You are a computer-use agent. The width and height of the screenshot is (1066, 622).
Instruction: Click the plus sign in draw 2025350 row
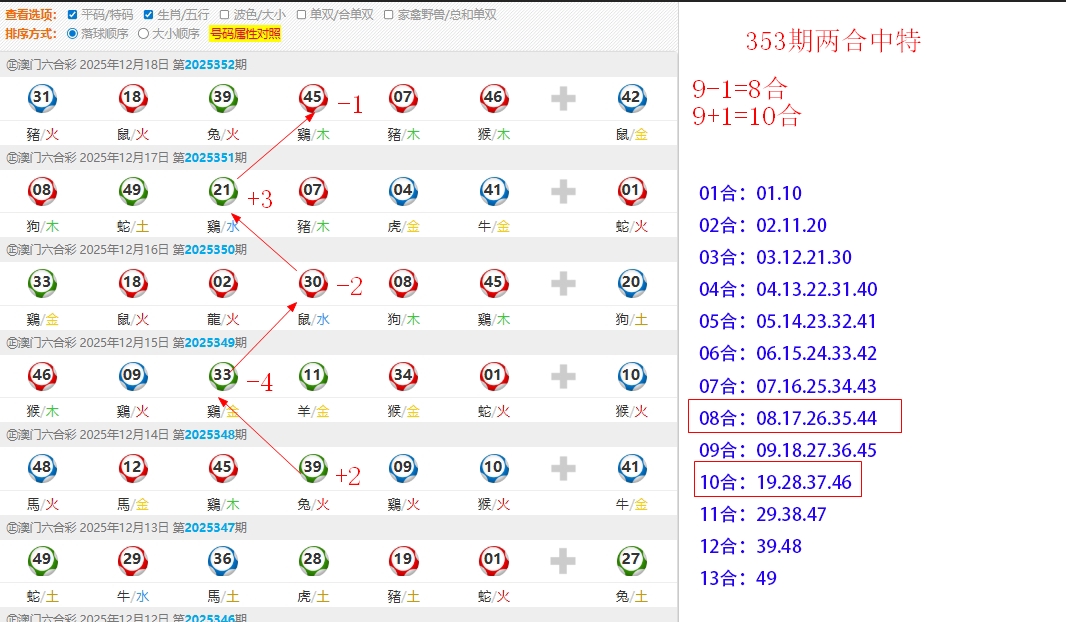coord(563,283)
